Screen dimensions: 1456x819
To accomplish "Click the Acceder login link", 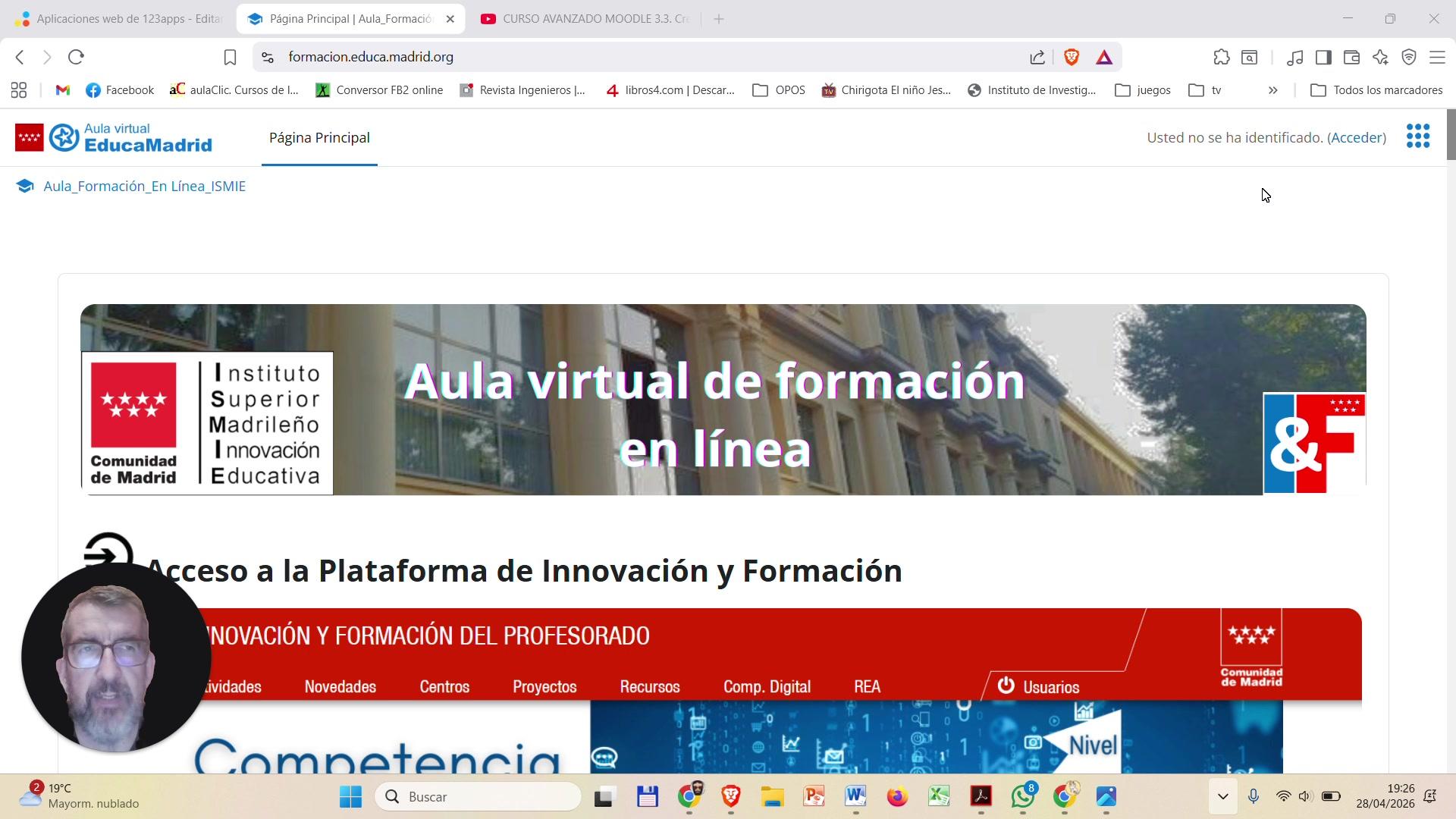I will point(1356,138).
